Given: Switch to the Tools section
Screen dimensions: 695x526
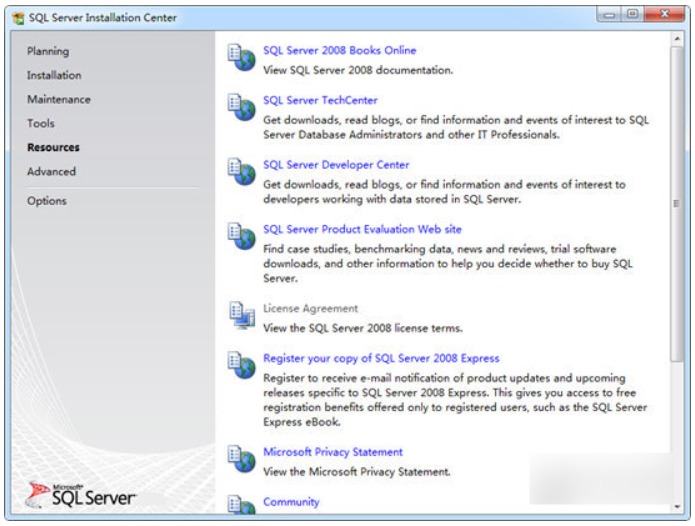Looking at the screenshot, I should 41,123.
